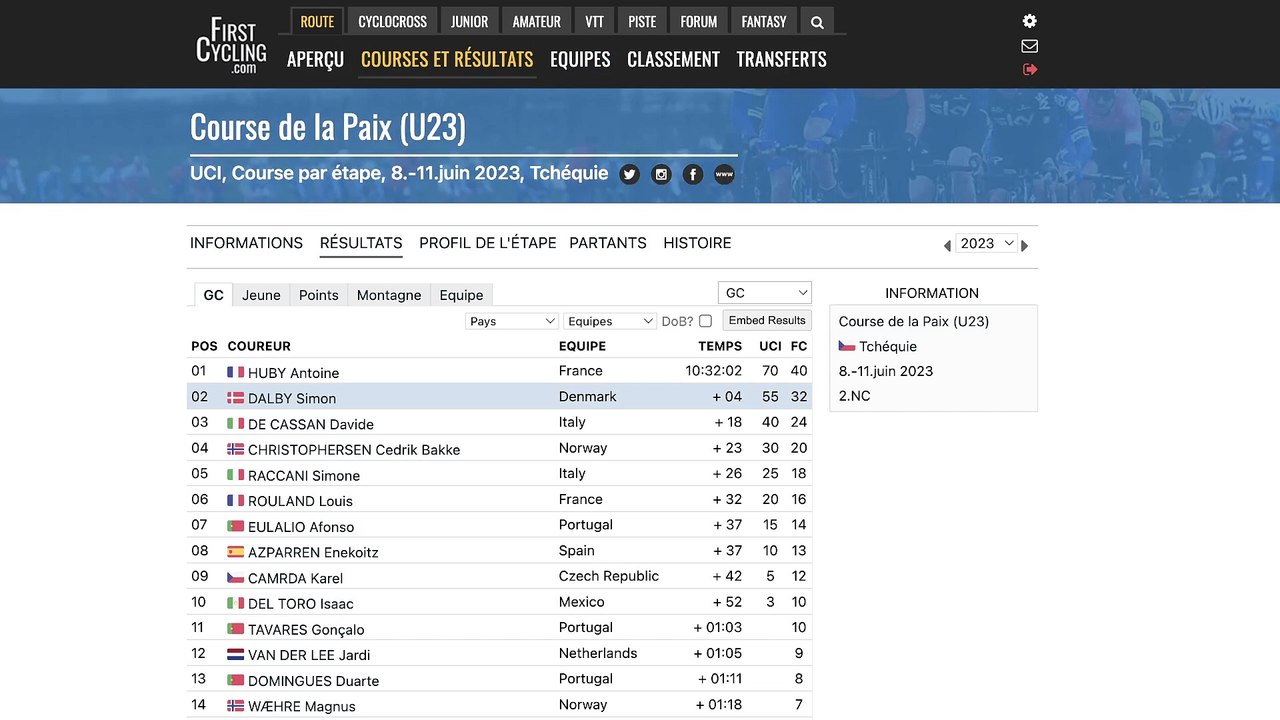Image resolution: width=1280 pixels, height=720 pixels.
Task: Select the ROUTE discipline tab
Action: click(x=318, y=21)
